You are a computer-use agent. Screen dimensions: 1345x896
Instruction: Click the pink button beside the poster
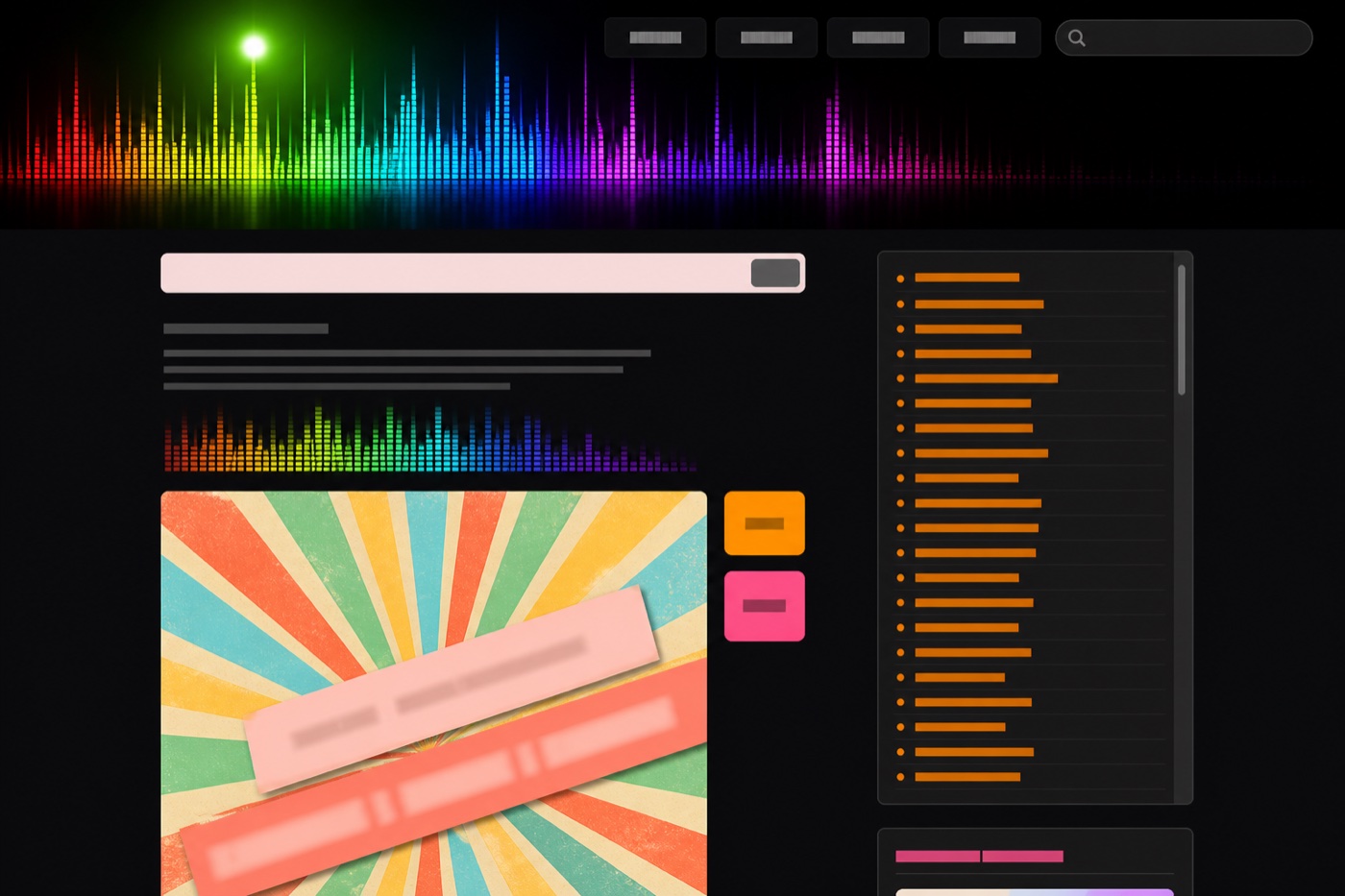coord(765,606)
